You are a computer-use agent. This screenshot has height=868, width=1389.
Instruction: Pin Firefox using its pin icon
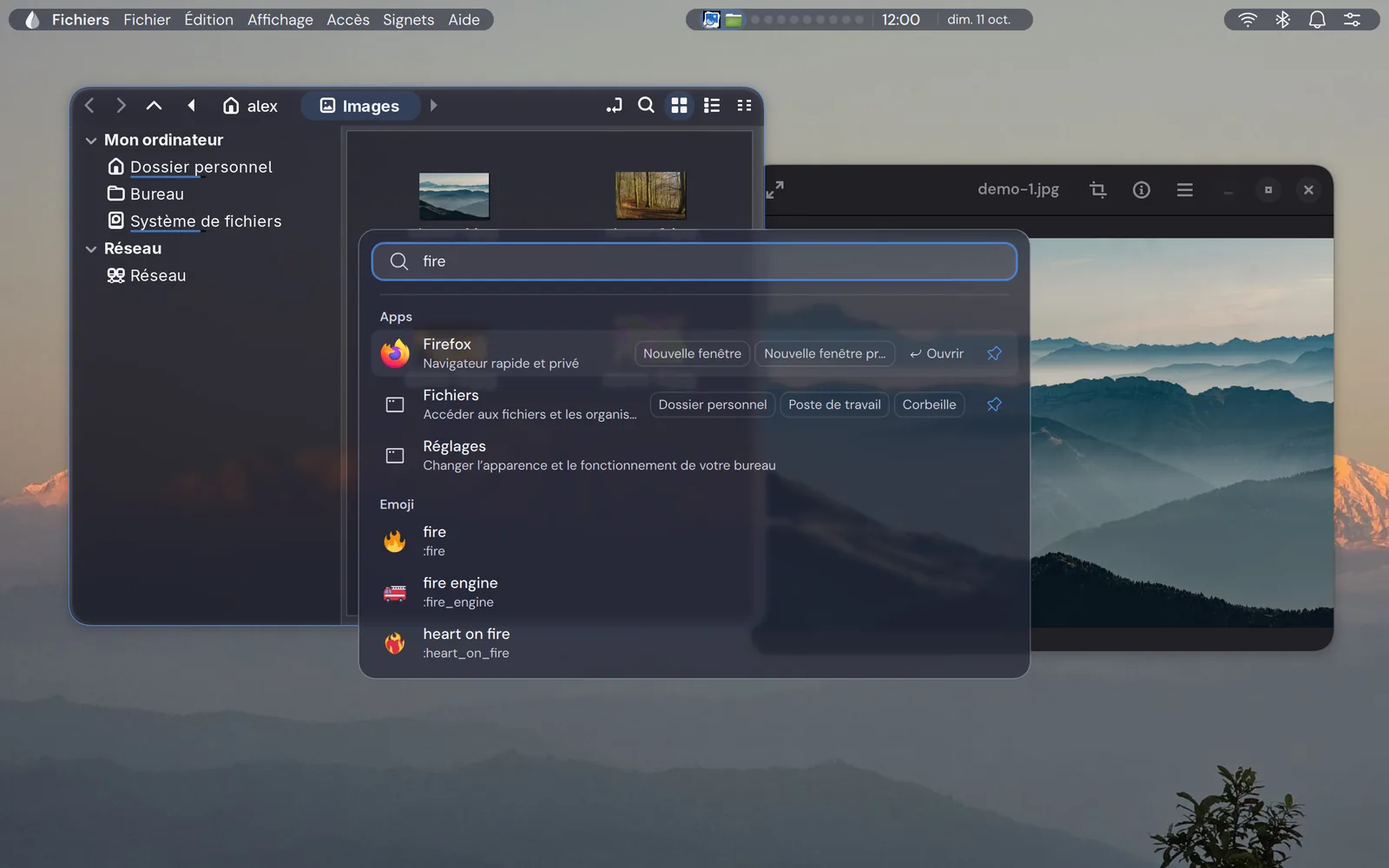994,353
